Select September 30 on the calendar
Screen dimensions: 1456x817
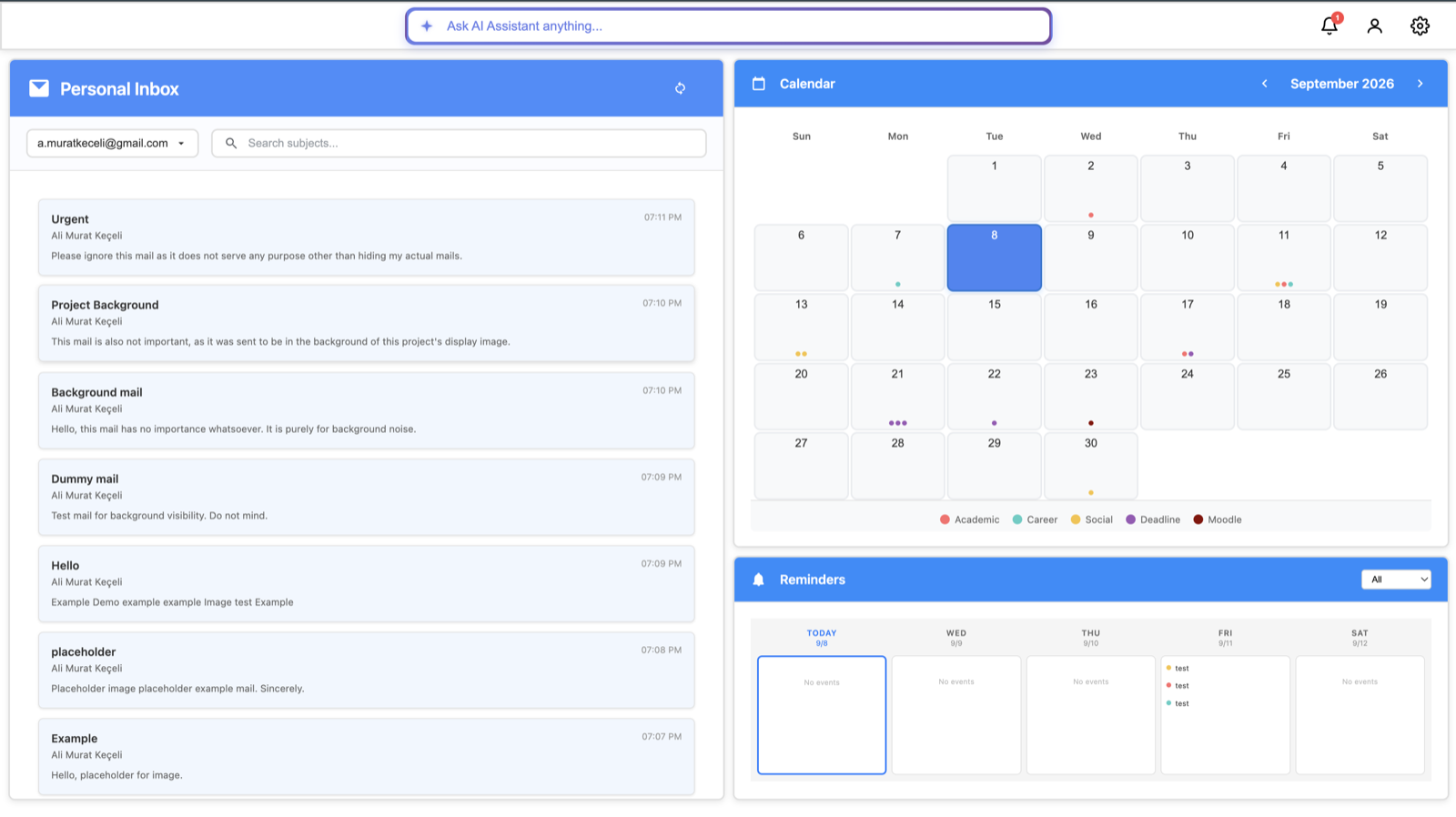point(1091,466)
